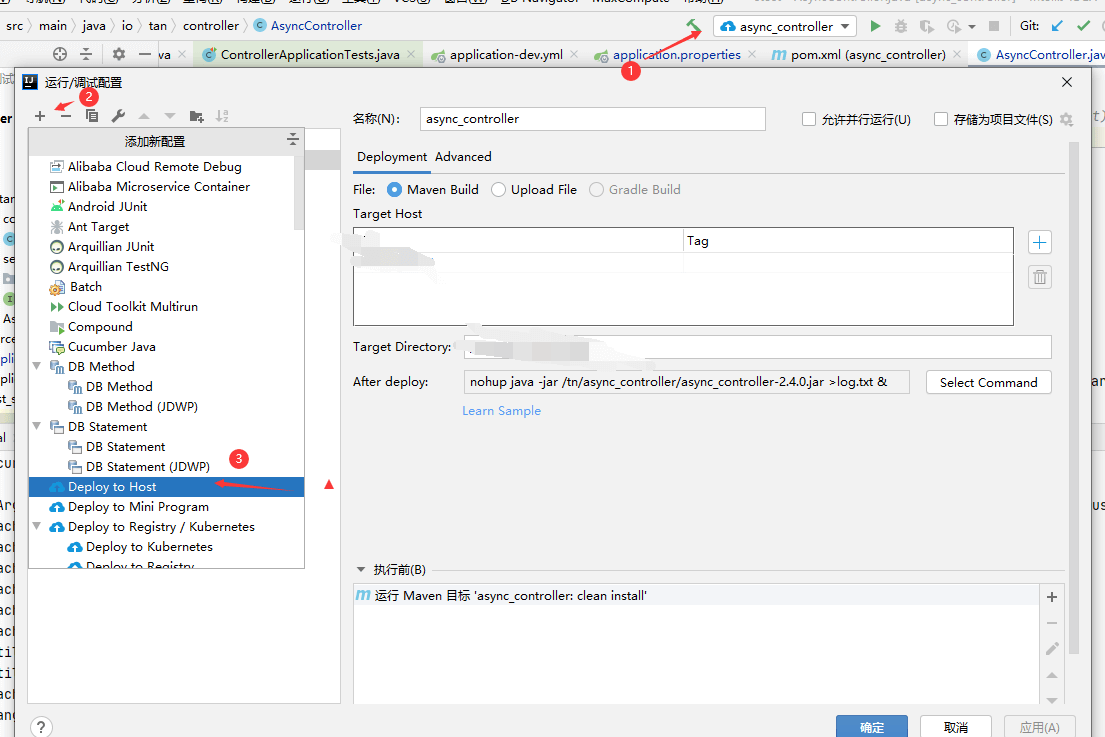Click the profiler run icon
This screenshot has width=1105, height=737.
tap(953, 26)
